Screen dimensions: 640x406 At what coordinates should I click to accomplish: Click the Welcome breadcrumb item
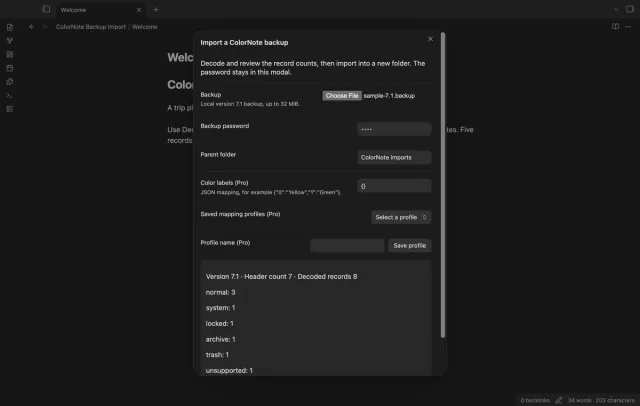point(144,27)
